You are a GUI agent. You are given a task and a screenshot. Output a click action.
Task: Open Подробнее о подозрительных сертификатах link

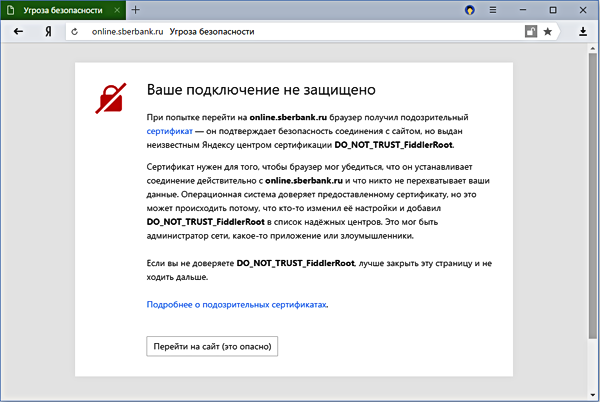(x=236, y=304)
